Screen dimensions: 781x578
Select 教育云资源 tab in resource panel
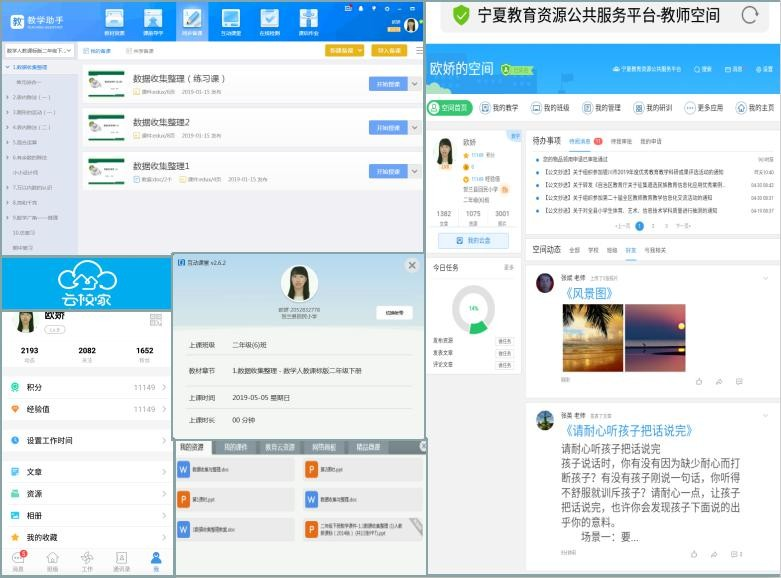pos(279,447)
